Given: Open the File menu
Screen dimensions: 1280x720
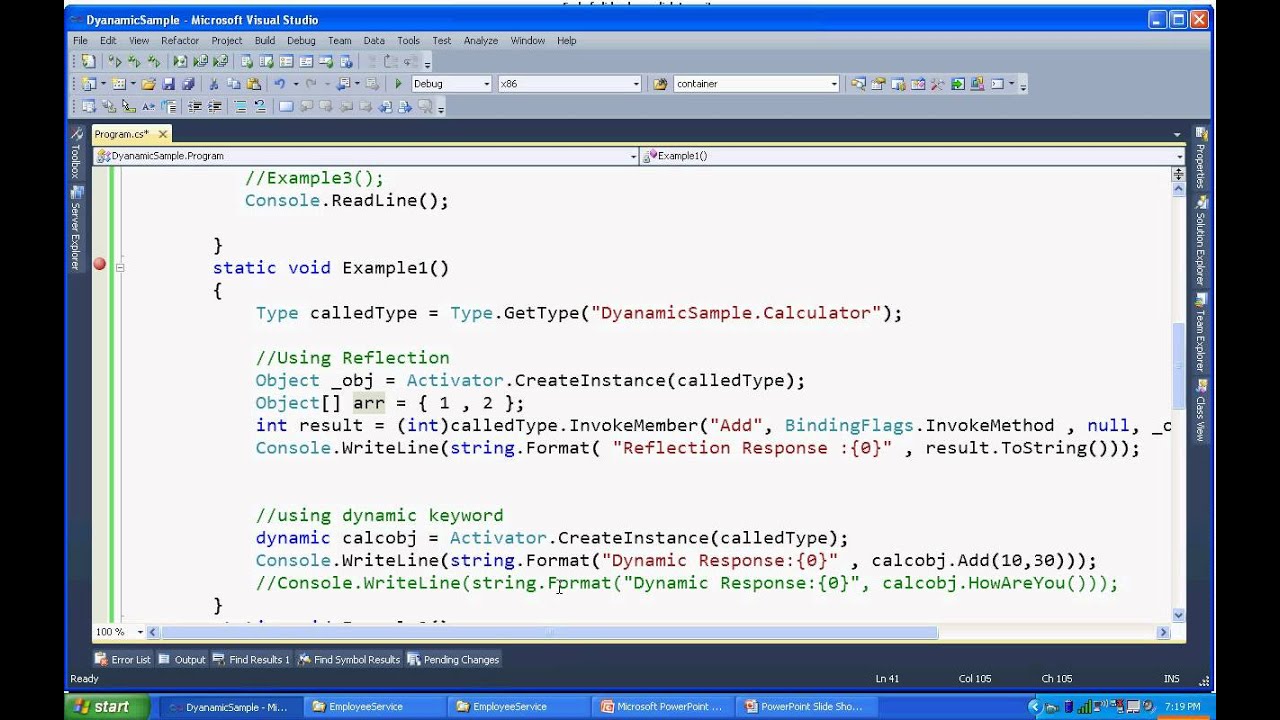Looking at the screenshot, I should click(80, 41).
